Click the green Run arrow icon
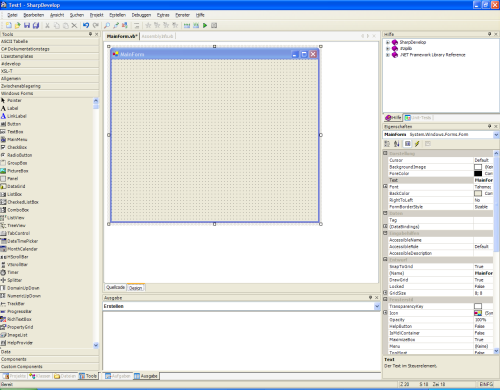Viewport: 500px width, 390px height. 205,25
